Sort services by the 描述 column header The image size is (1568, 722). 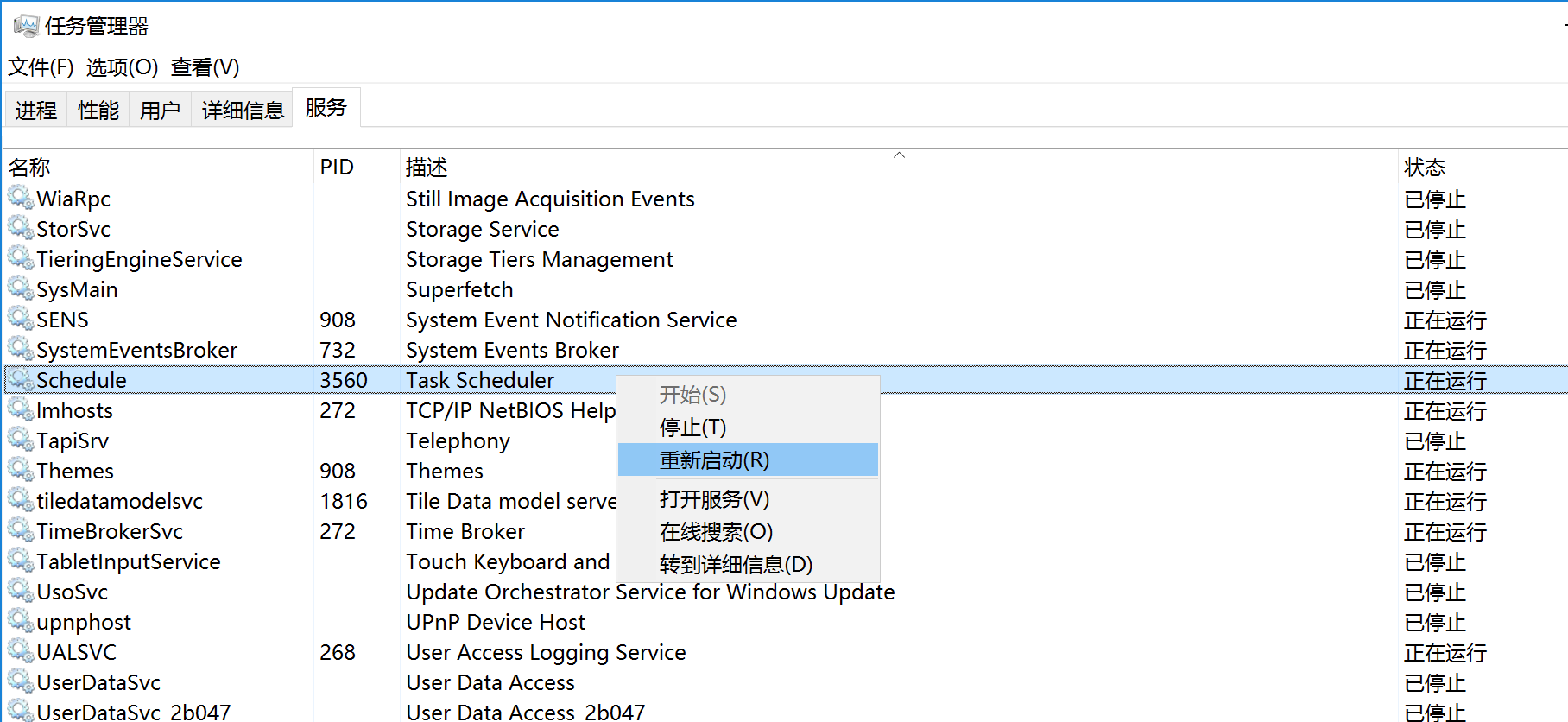(x=427, y=167)
